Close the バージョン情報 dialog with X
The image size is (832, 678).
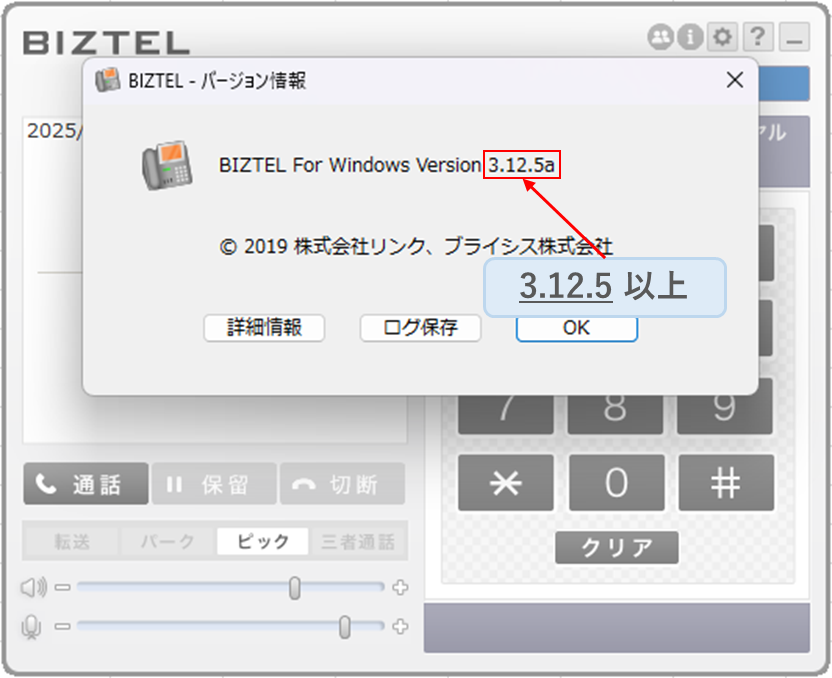click(735, 81)
